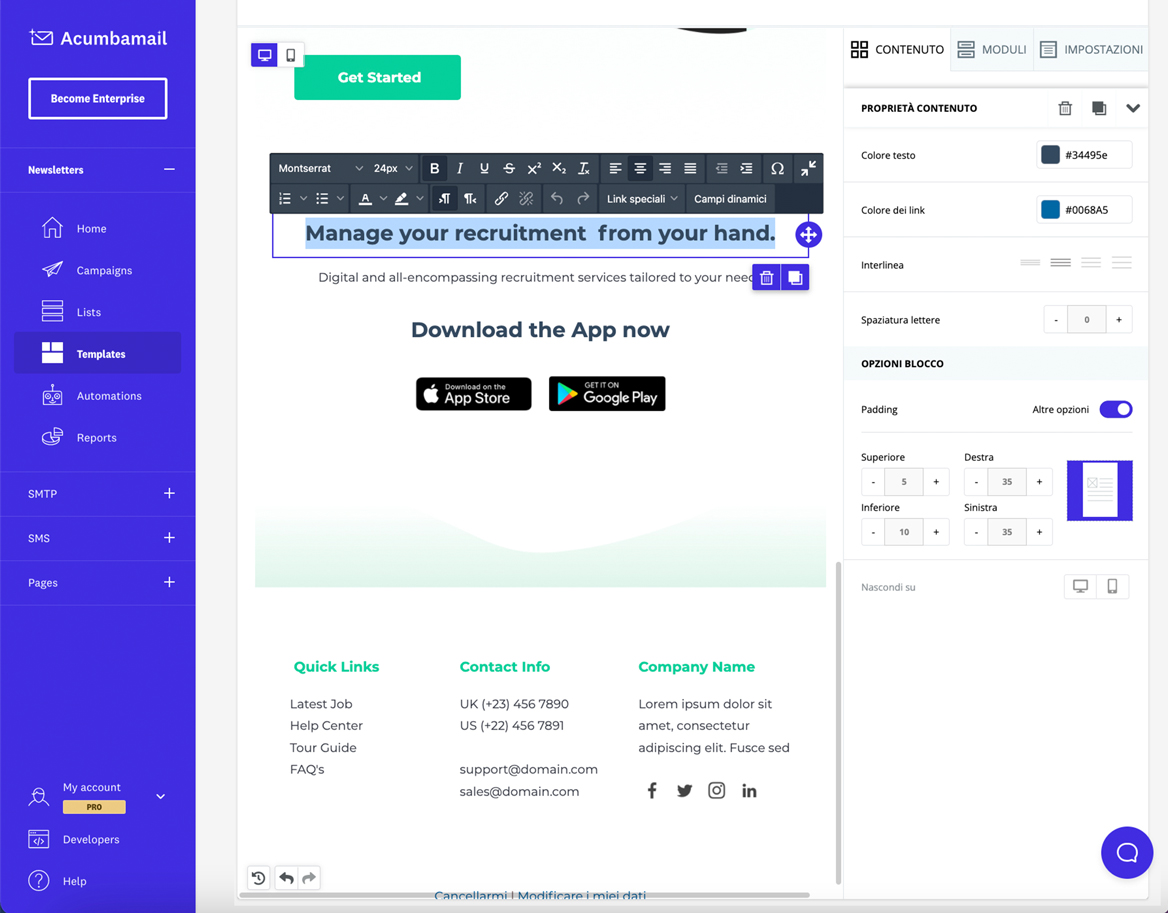Select the Bold formatting icon
Screen dimensions: 1168x913
[x=435, y=168]
